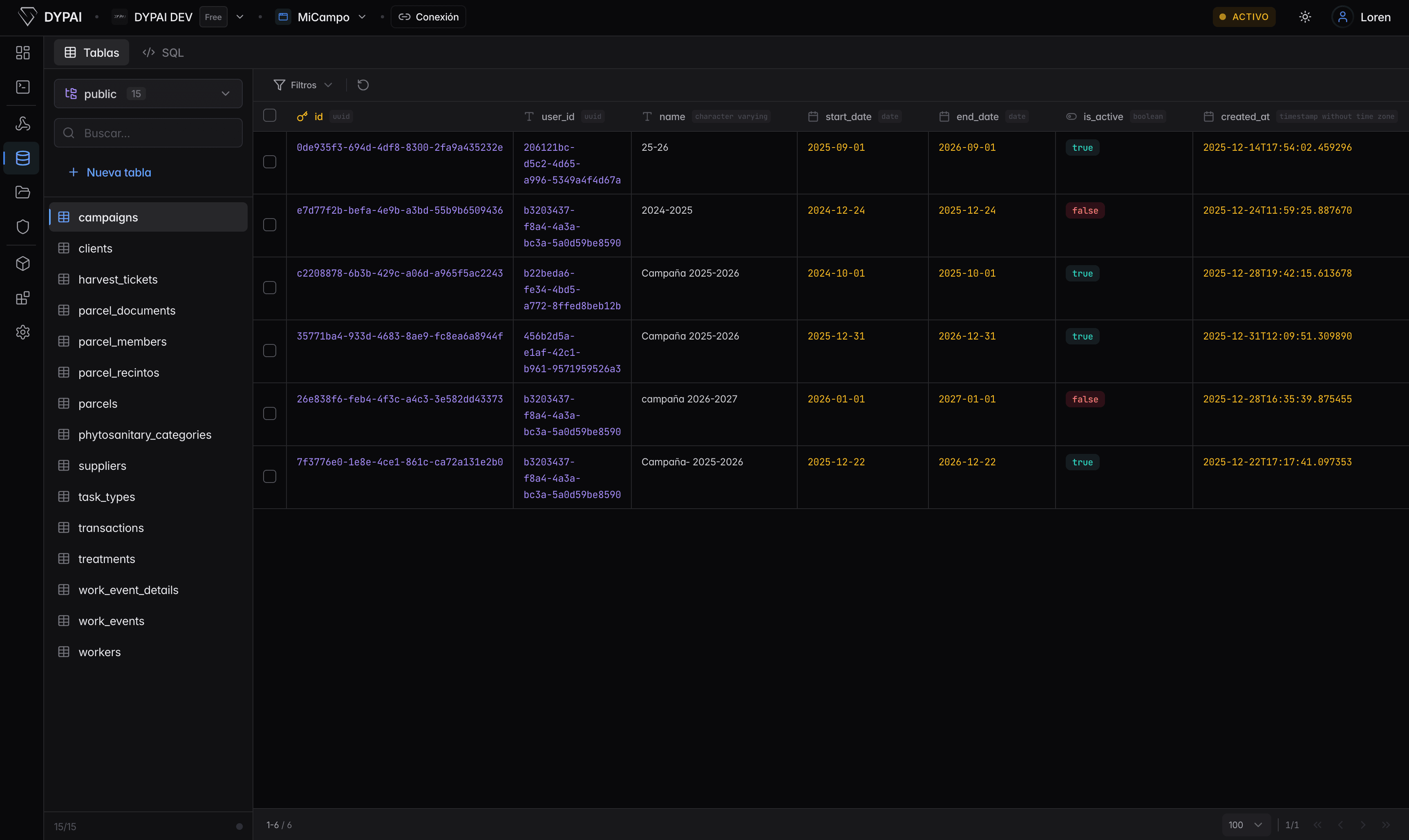This screenshot has width=1409, height=840.
Task: Refresh the table data
Action: 363,85
